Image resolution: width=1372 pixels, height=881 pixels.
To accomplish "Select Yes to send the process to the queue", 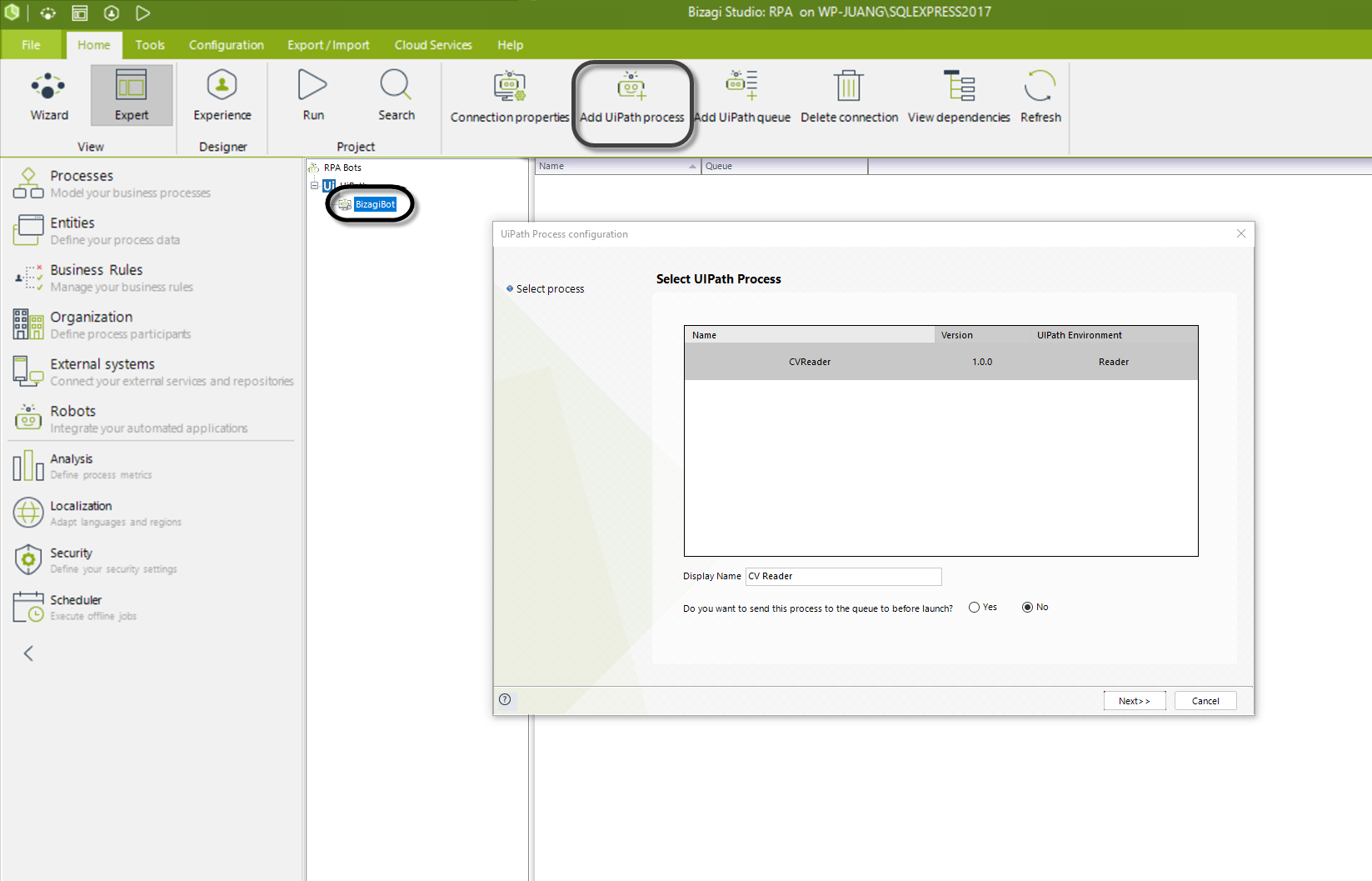I will pos(974,608).
